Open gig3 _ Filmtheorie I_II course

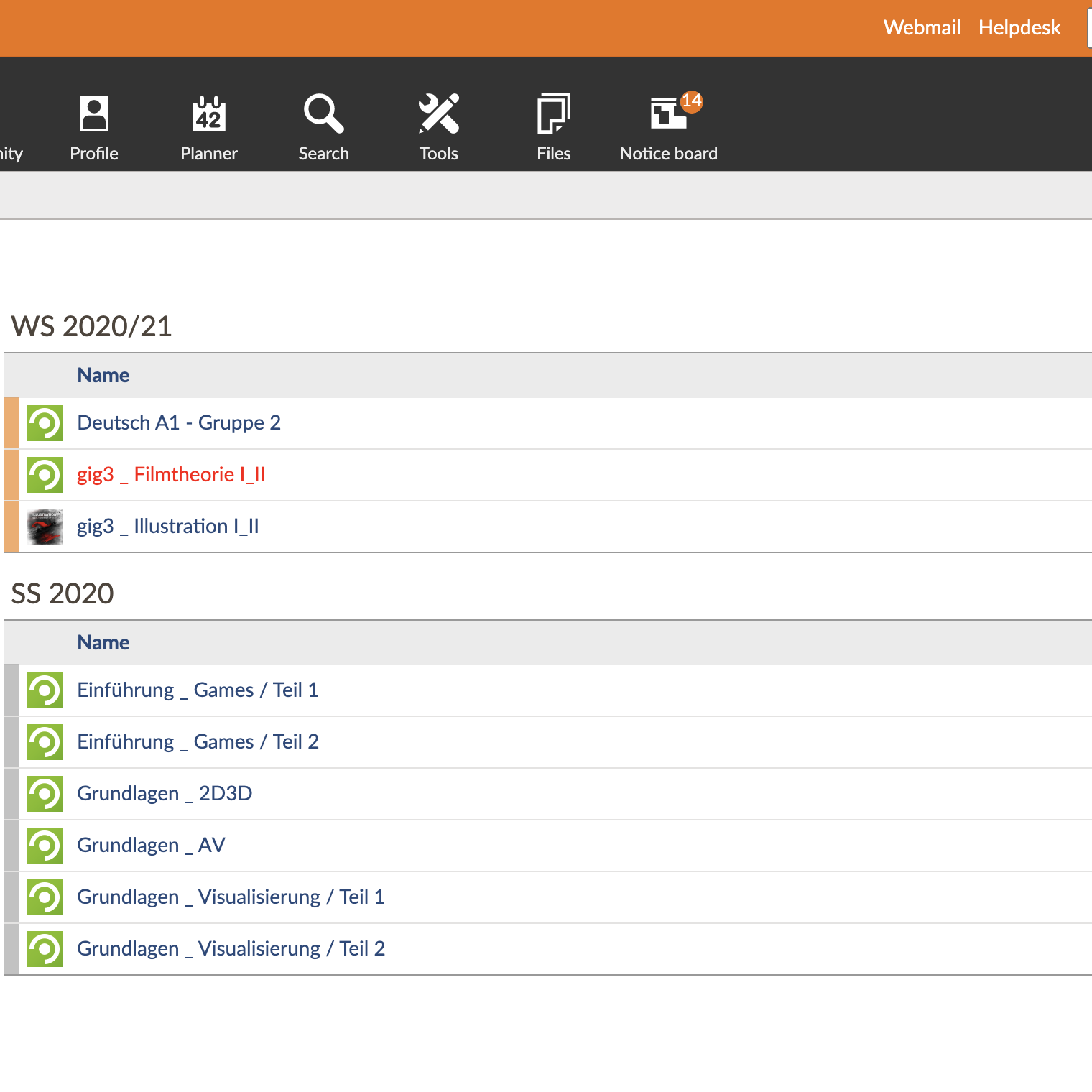click(171, 475)
